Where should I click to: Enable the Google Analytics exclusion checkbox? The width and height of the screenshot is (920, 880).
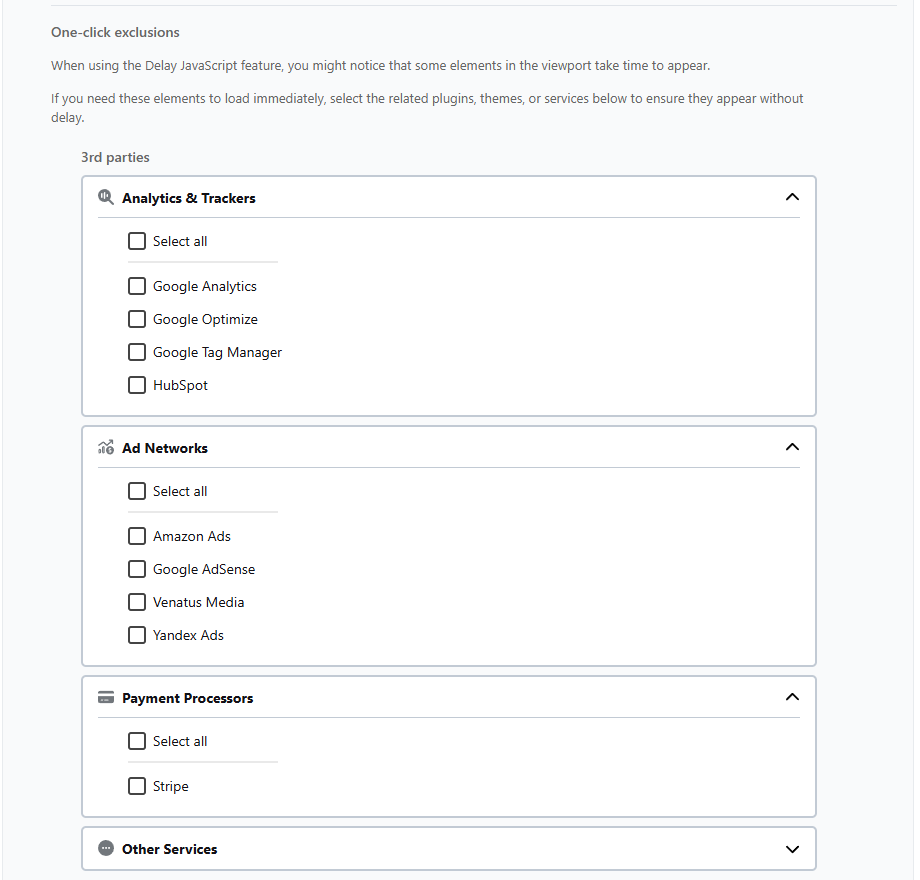137,286
